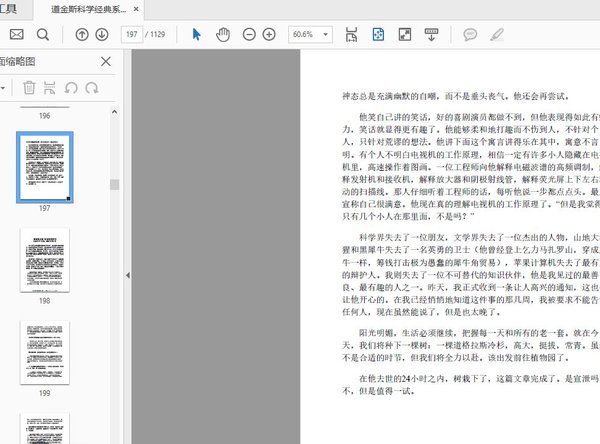The height and width of the screenshot is (444, 600).
Task: Go to previous page with up arrow
Action: click(x=81, y=35)
